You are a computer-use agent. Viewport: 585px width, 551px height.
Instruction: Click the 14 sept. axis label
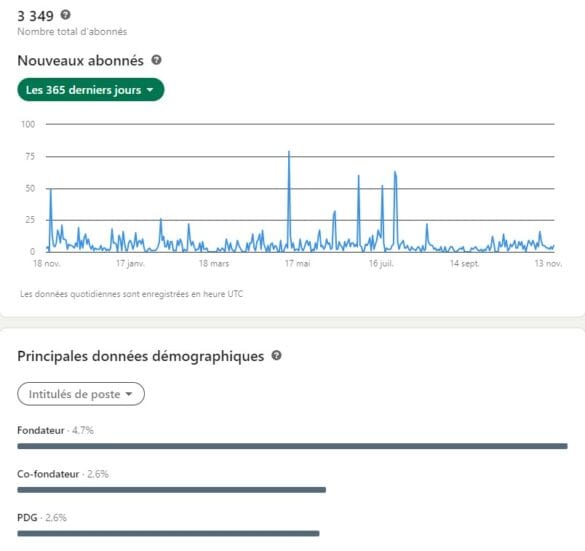click(464, 263)
